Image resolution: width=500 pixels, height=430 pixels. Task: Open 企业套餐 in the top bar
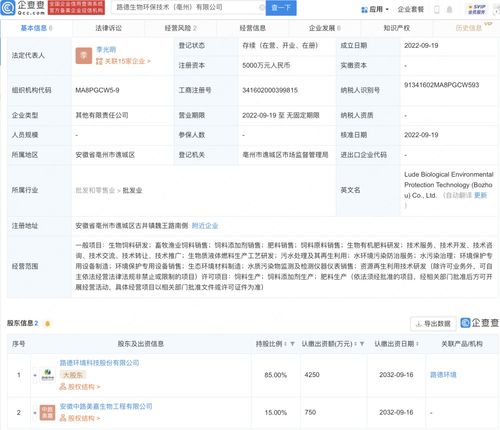[410, 9]
